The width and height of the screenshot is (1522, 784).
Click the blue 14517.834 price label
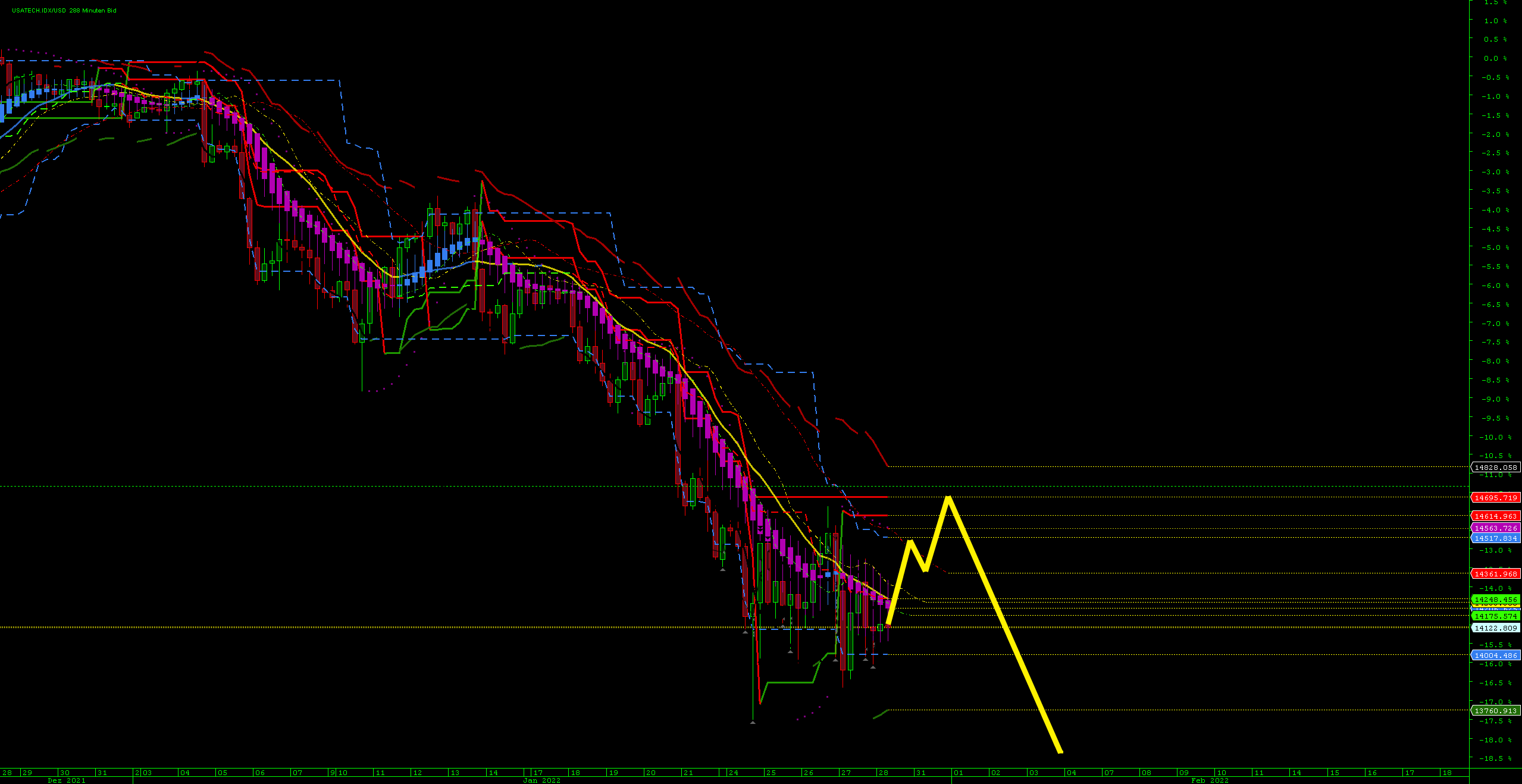pos(1495,538)
